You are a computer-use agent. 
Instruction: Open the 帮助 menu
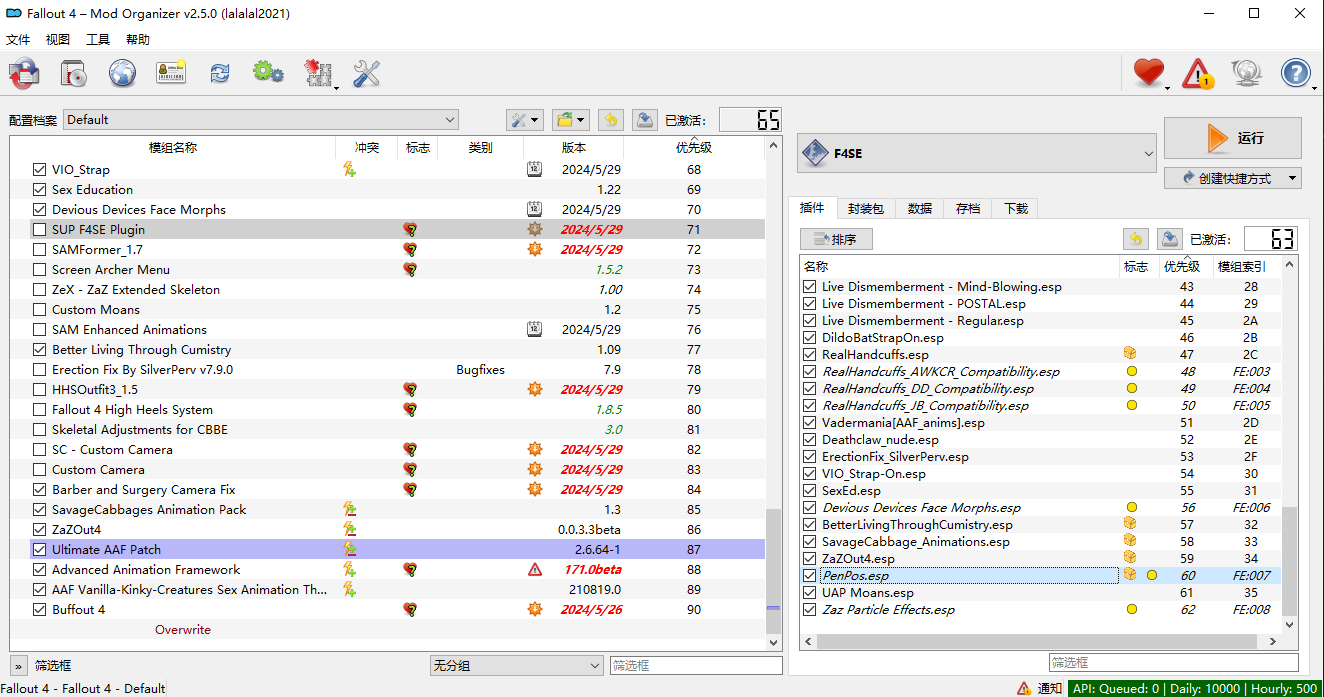coord(138,40)
